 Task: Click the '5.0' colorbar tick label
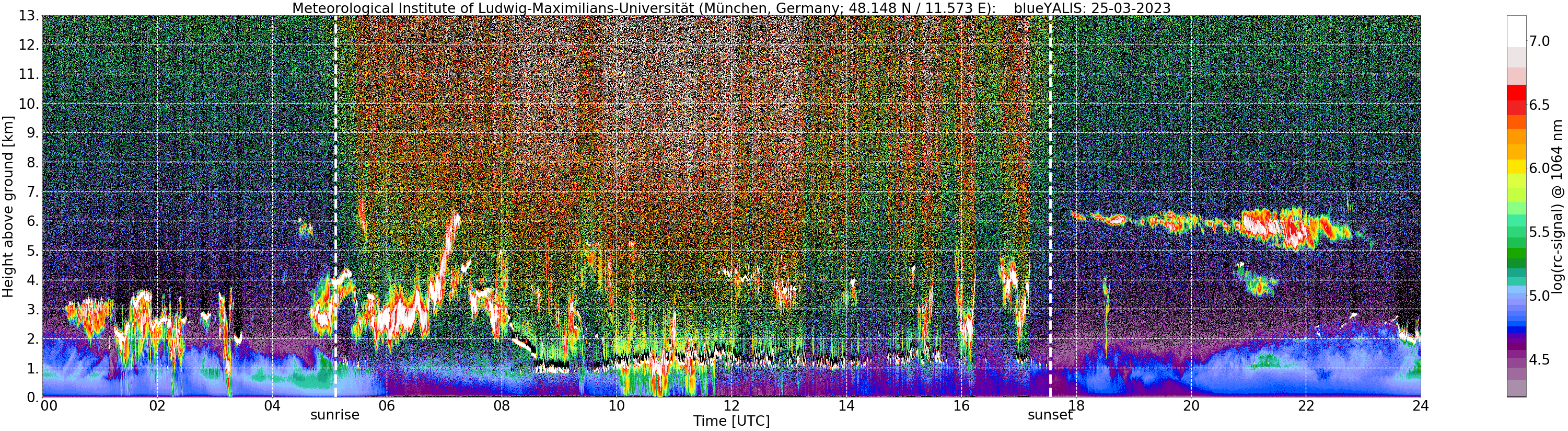1539,296
